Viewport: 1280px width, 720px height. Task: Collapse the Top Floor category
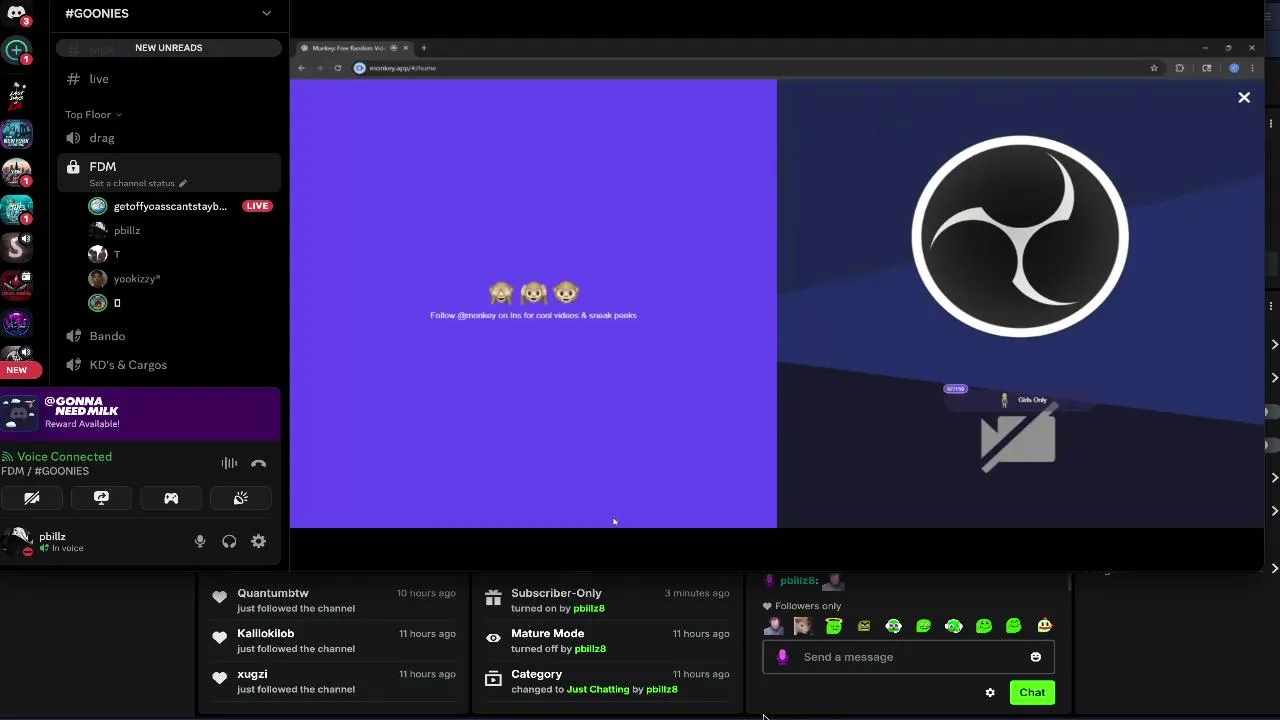click(x=93, y=115)
